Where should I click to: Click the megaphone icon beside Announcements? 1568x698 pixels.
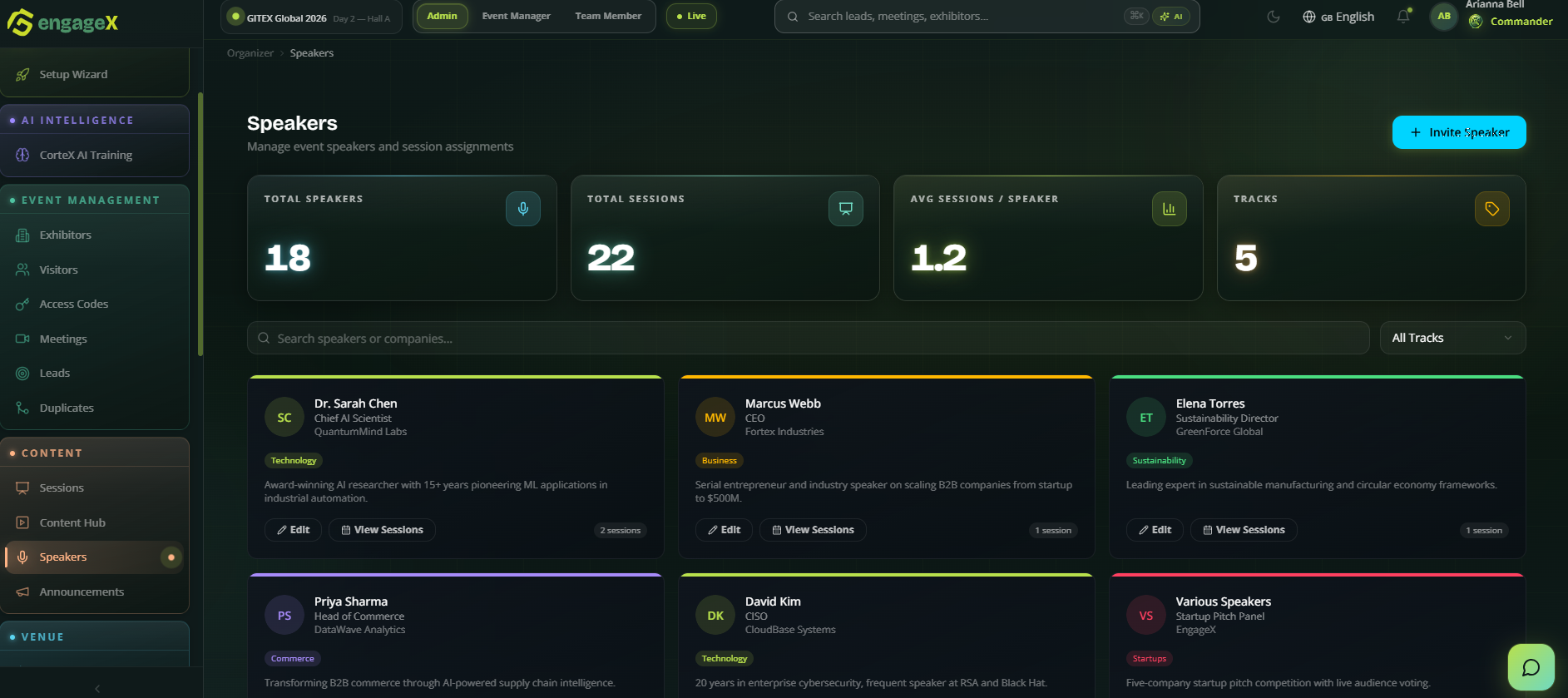tap(22, 592)
